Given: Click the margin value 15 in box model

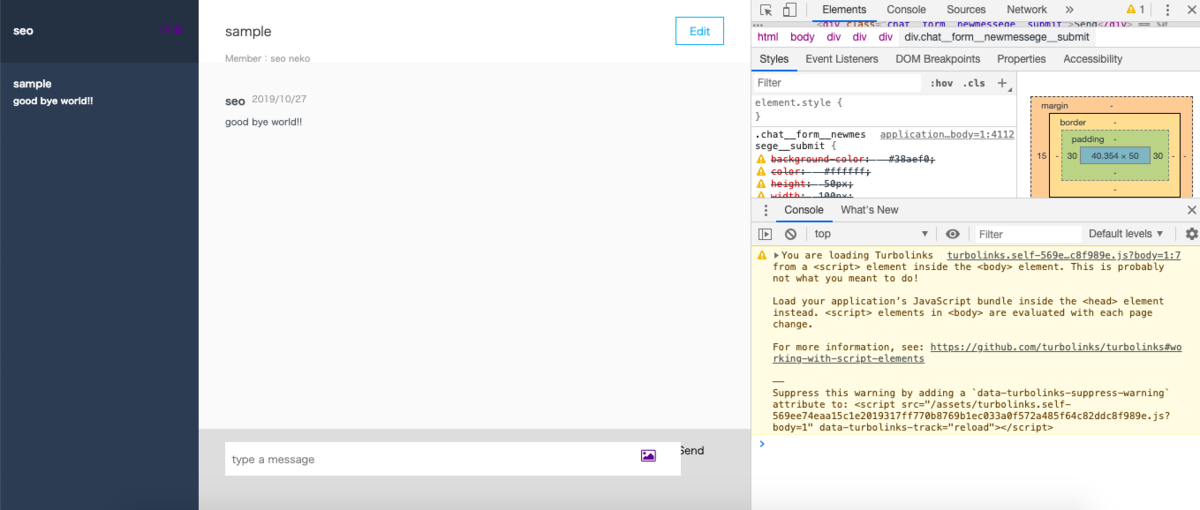Looking at the screenshot, I should point(1041,156).
